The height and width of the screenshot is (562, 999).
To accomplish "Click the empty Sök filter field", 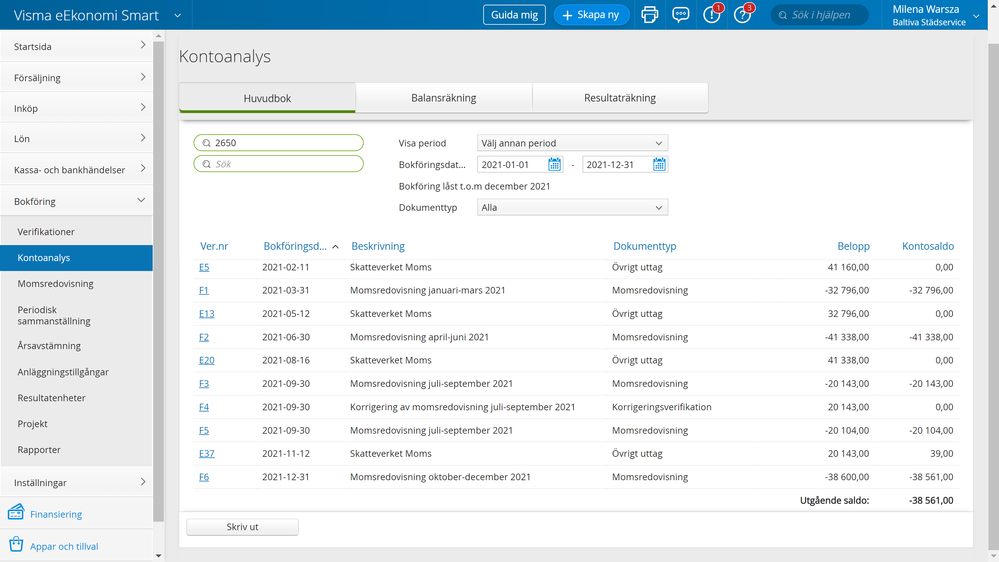I will pos(278,164).
